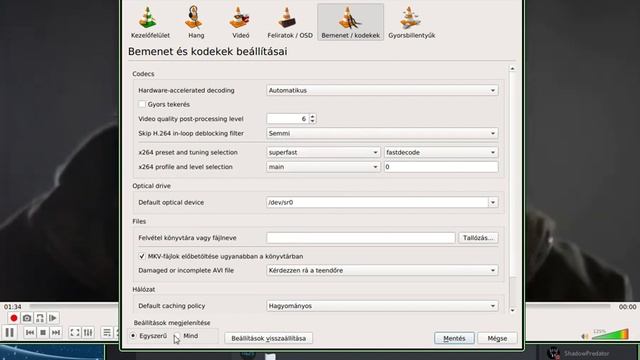Image resolution: width=640 pixels, height=360 pixels.
Task: Go to Feliratok / OSD tab
Action: tap(290, 22)
